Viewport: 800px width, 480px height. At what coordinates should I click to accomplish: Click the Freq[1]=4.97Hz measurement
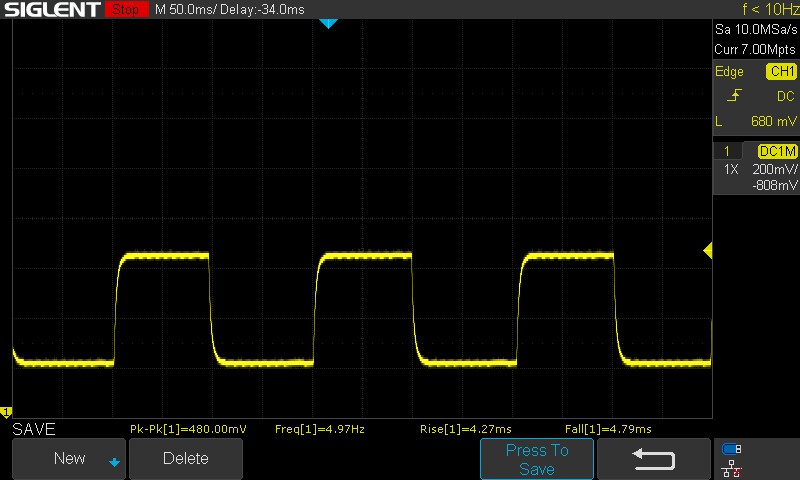[320, 429]
